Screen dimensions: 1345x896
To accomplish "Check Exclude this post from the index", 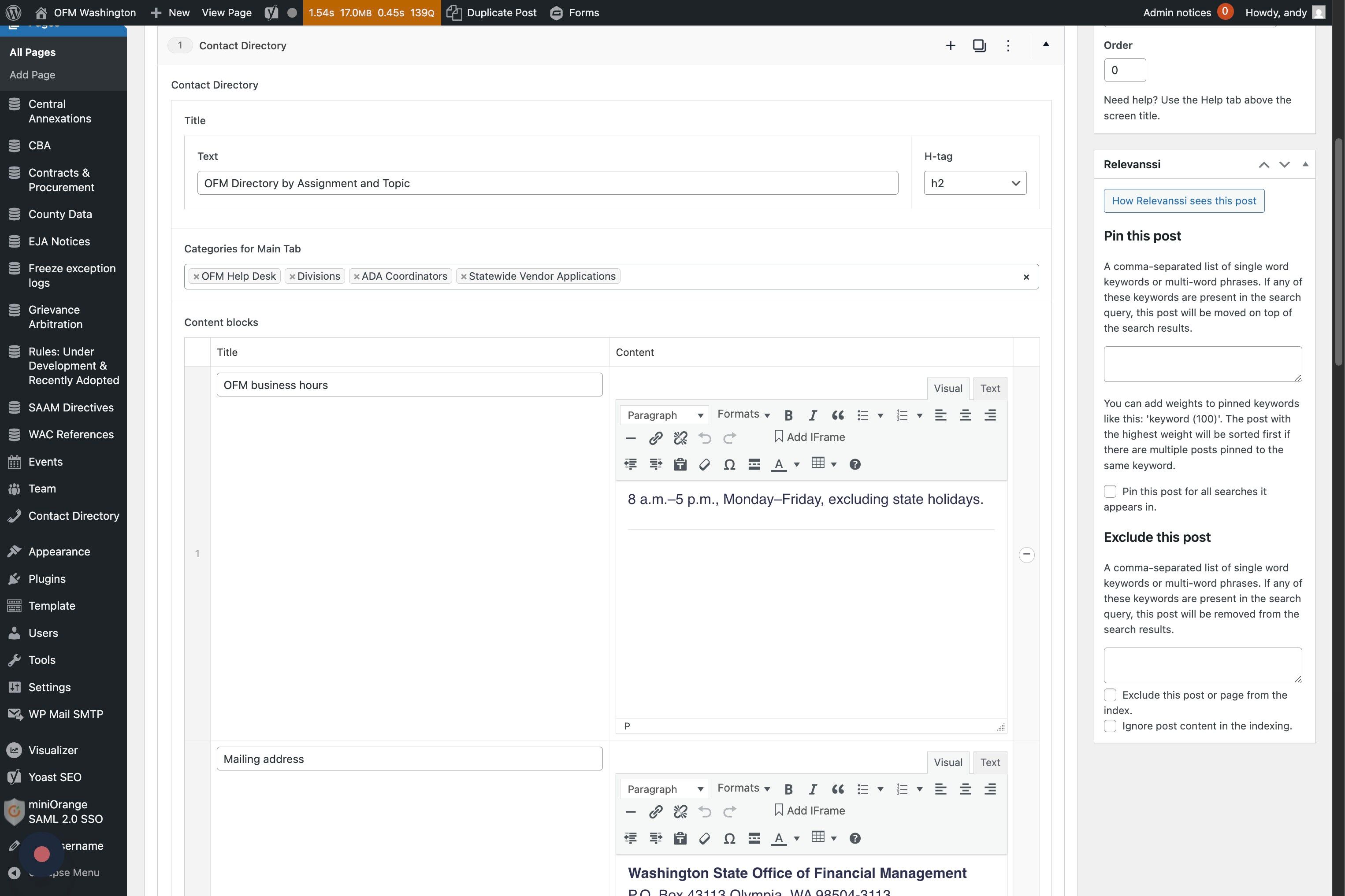I will (1110, 695).
